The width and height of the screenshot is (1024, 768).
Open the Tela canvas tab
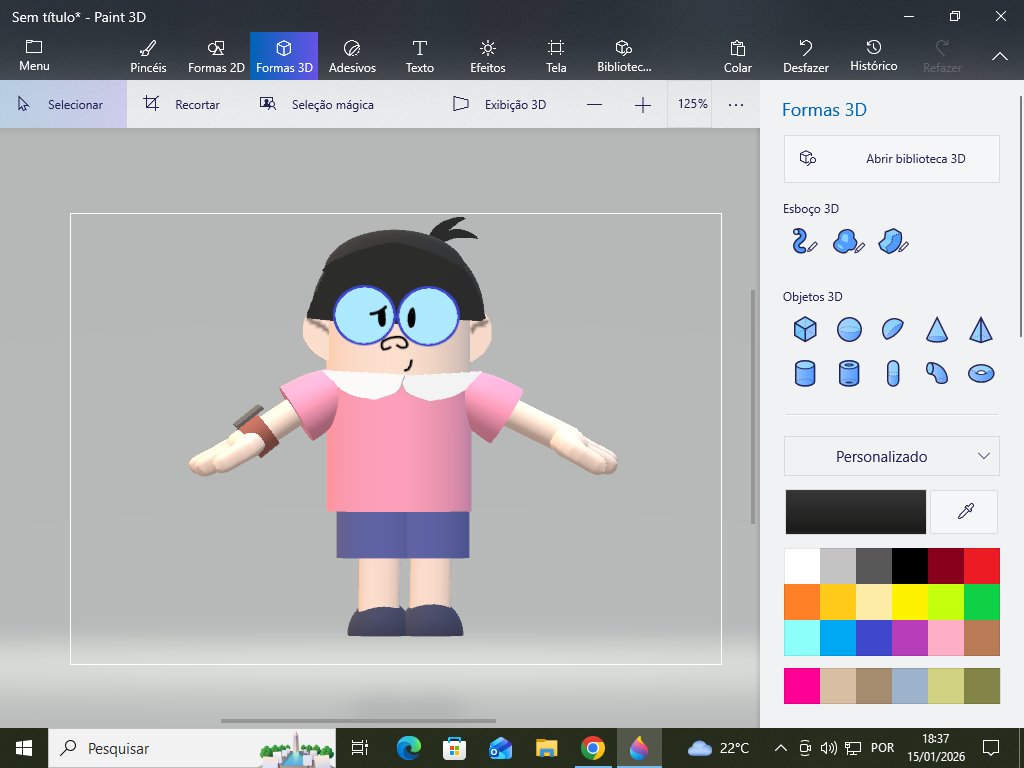(556, 56)
